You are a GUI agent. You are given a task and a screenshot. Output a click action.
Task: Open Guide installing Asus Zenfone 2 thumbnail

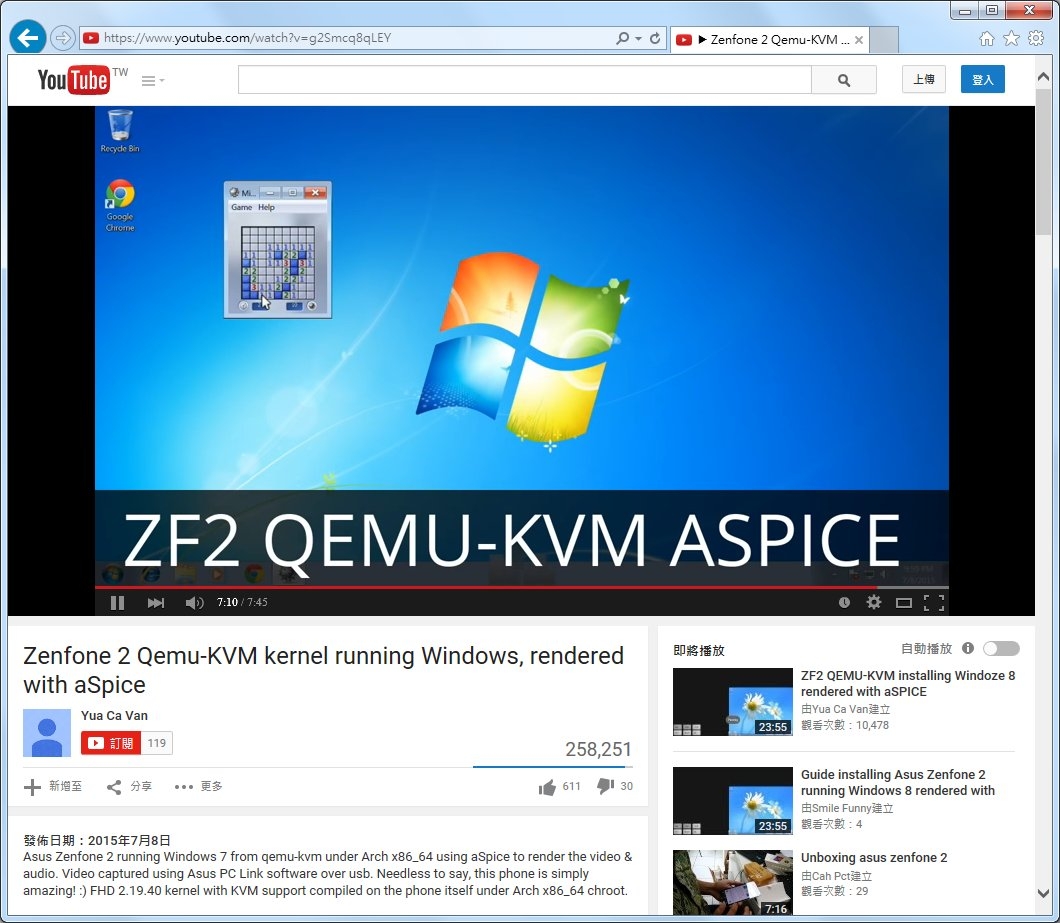(x=733, y=801)
